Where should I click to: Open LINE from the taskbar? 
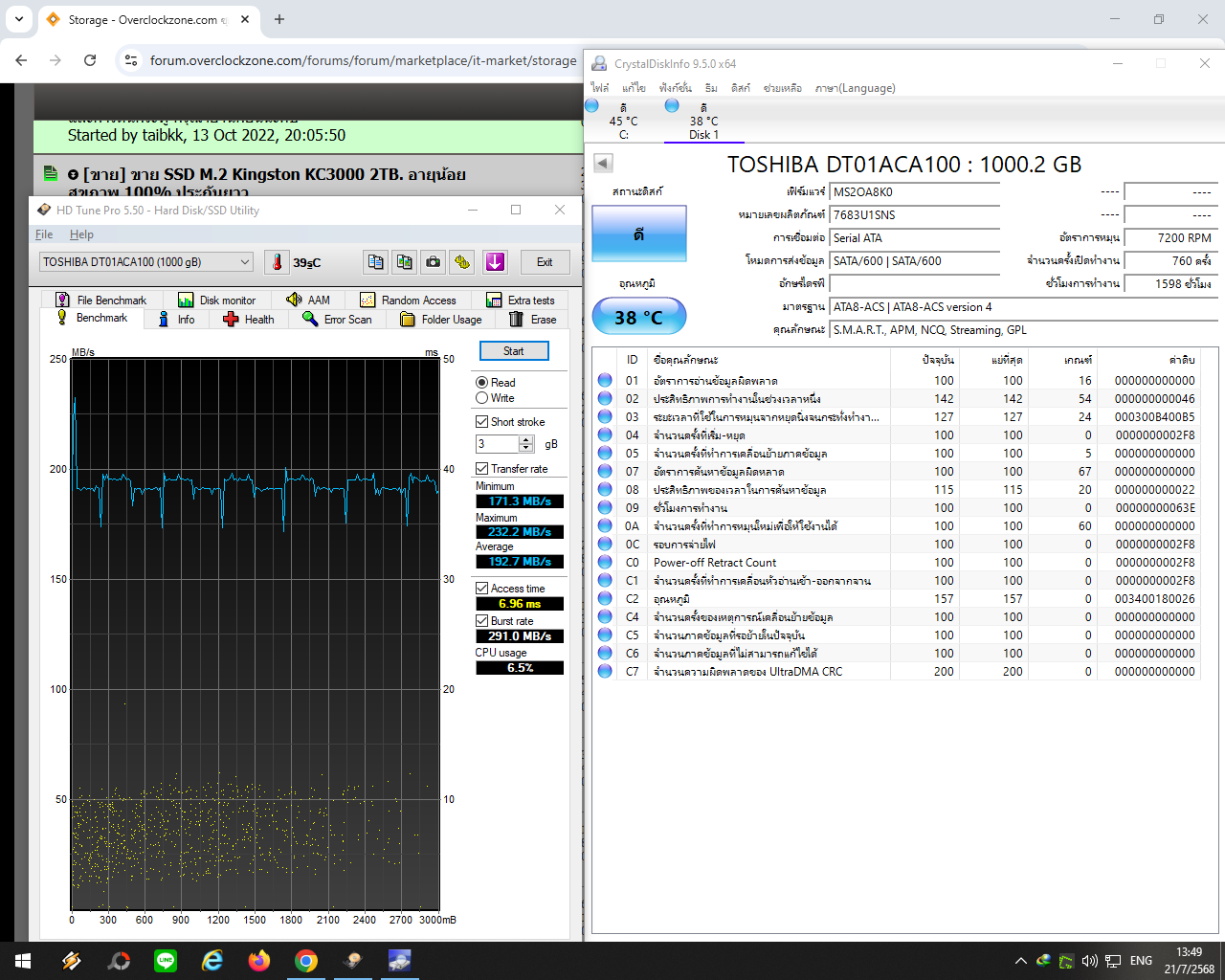[x=166, y=960]
